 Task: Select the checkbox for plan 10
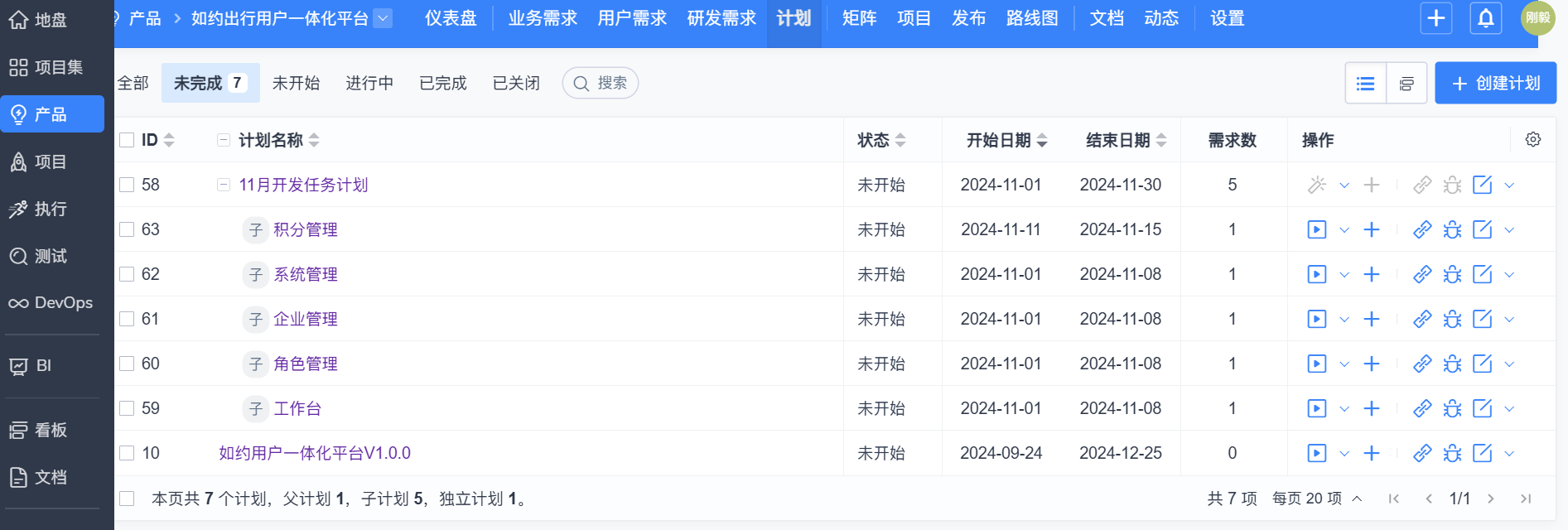(x=127, y=453)
